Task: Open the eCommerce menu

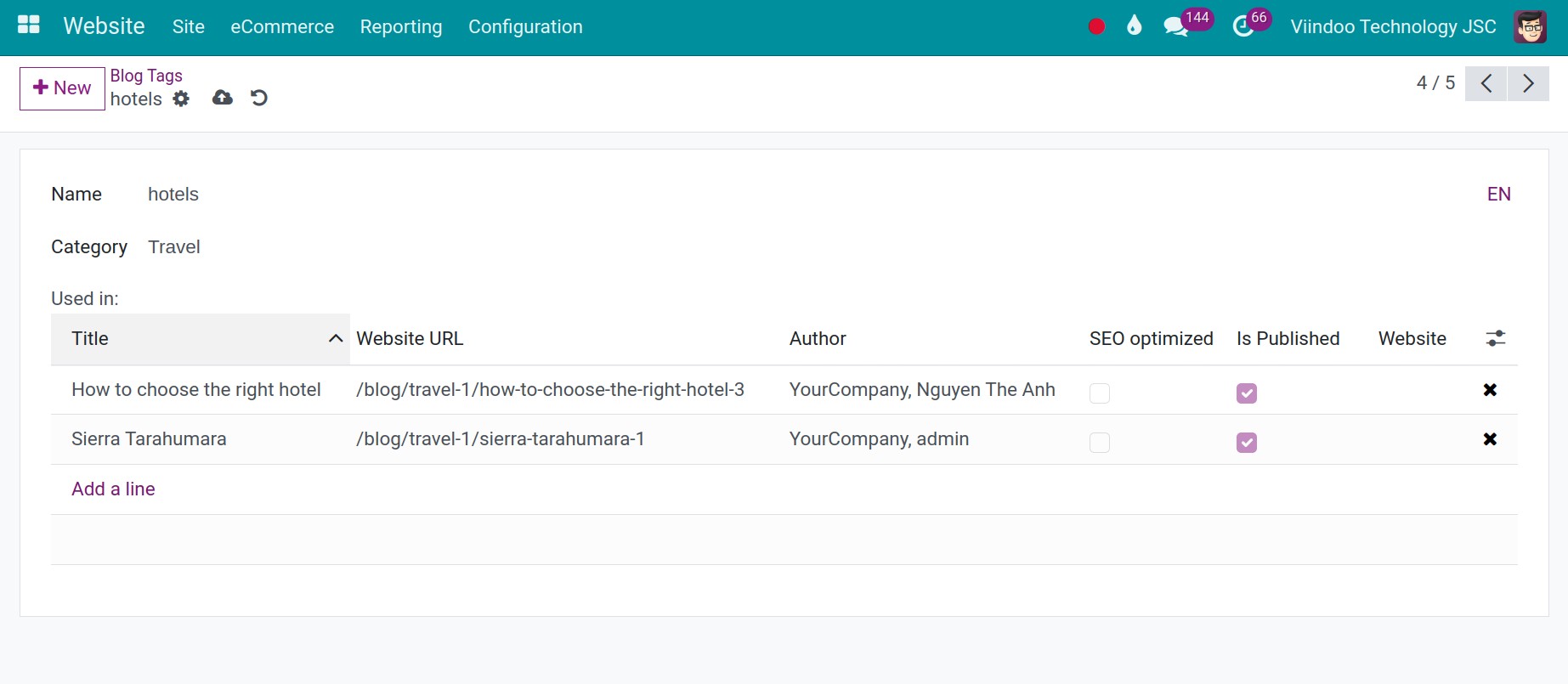Action: coord(282,26)
